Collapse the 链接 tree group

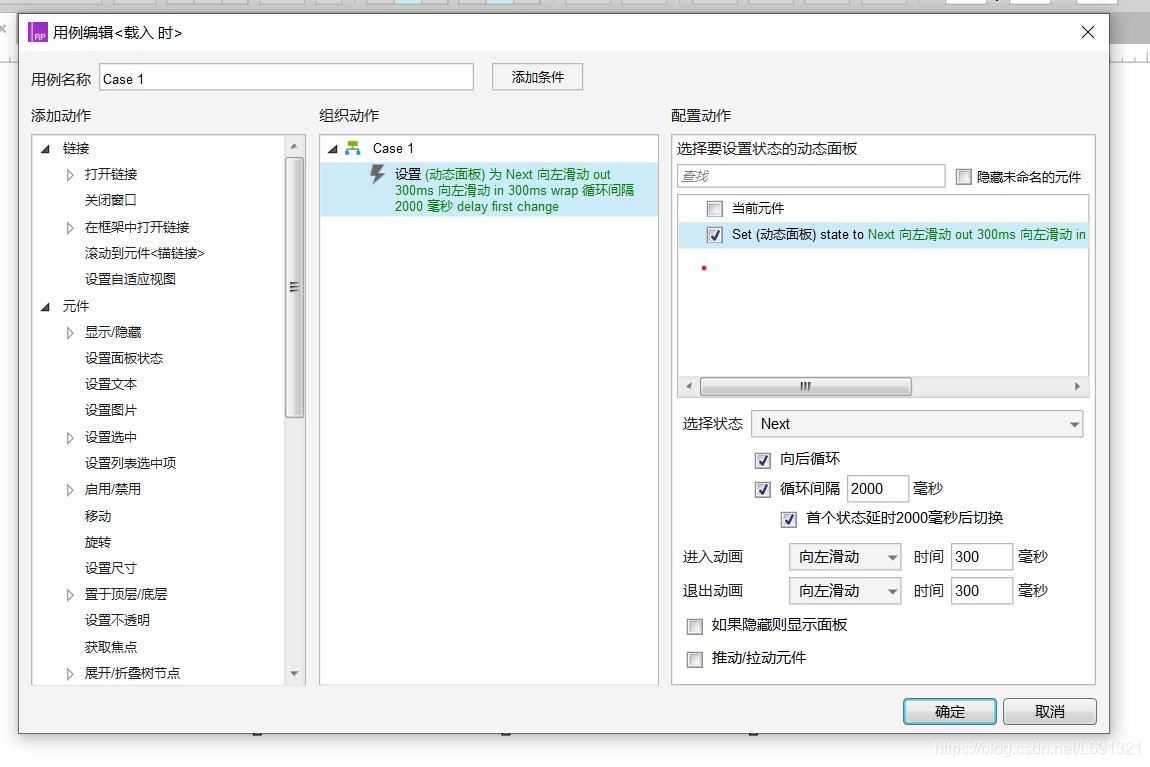[x=45, y=149]
